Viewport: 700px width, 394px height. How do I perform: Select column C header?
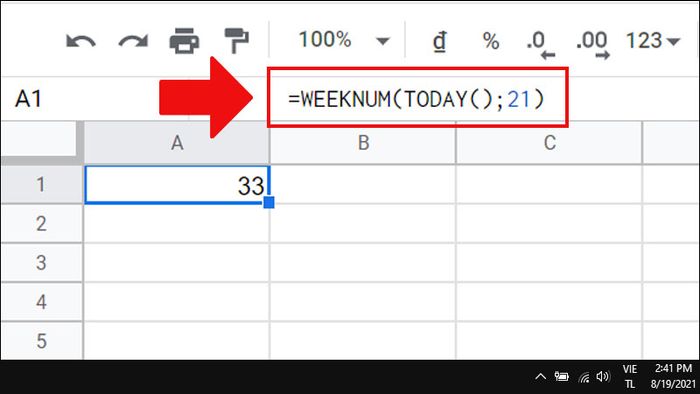[550, 143]
